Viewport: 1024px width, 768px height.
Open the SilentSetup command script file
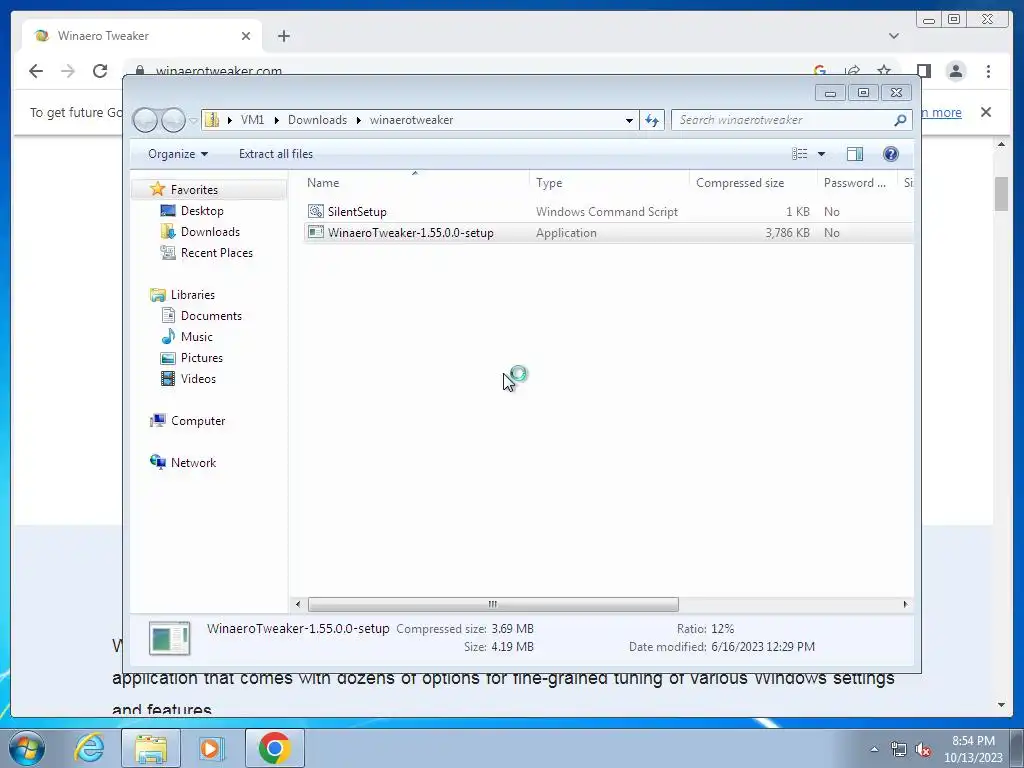pyautogui.click(x=357, y=212)
